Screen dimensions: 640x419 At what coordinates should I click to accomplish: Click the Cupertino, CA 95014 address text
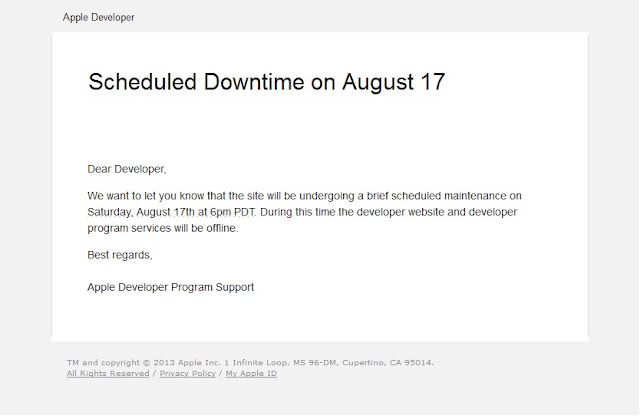tap(388, 363)
